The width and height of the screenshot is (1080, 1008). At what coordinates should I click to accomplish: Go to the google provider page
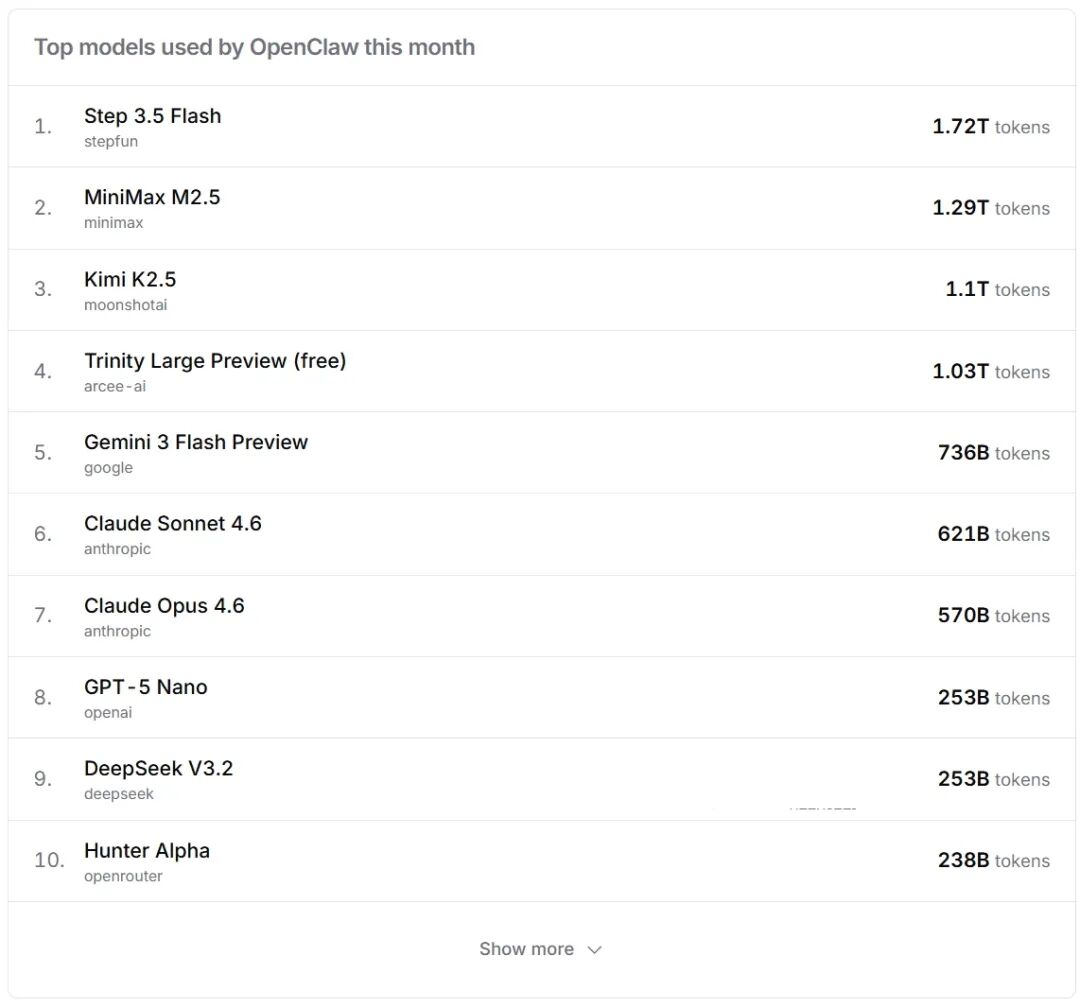(x=108, y=468)
